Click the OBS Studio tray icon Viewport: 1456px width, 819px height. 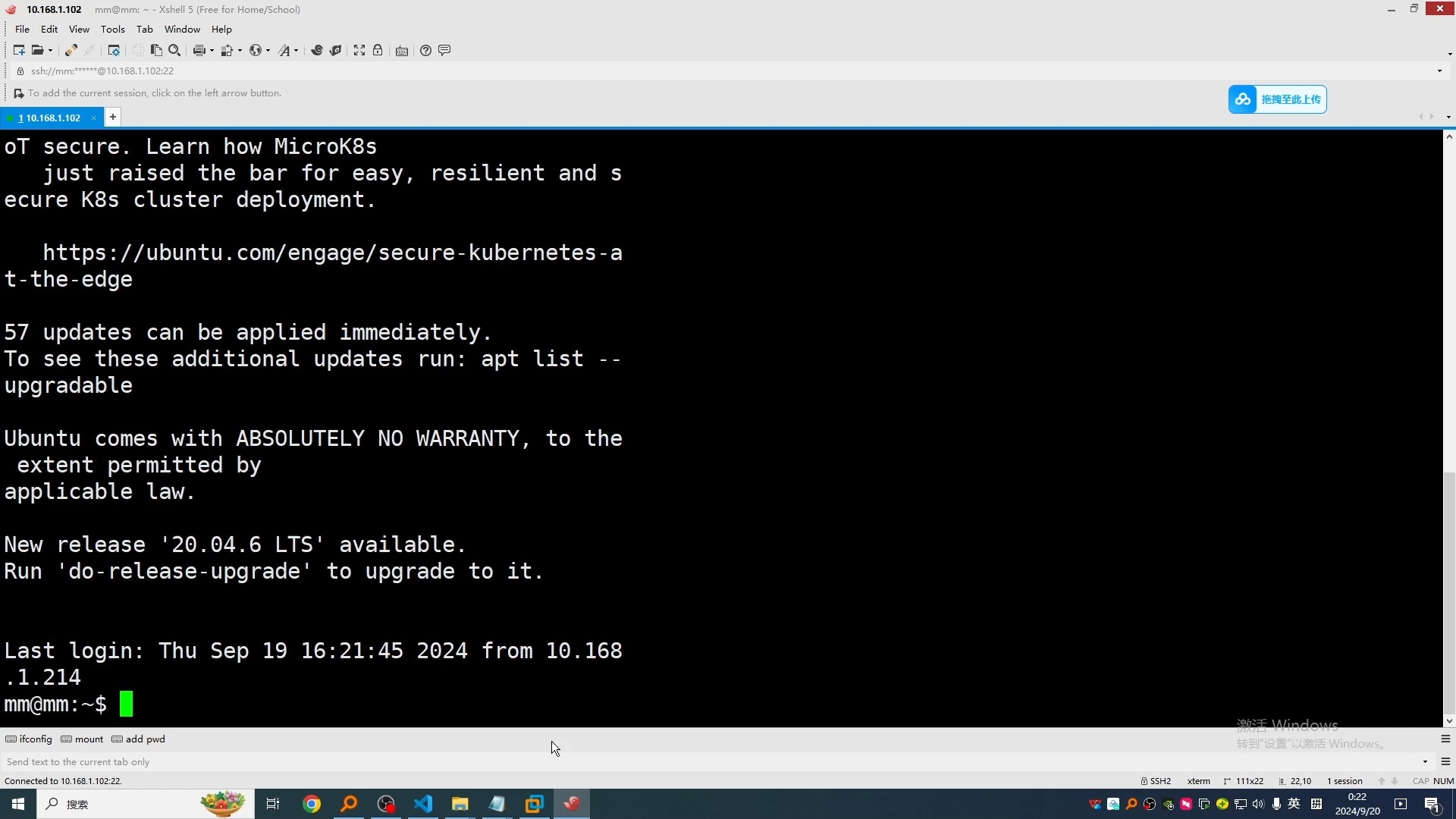tap(1150, 804)
